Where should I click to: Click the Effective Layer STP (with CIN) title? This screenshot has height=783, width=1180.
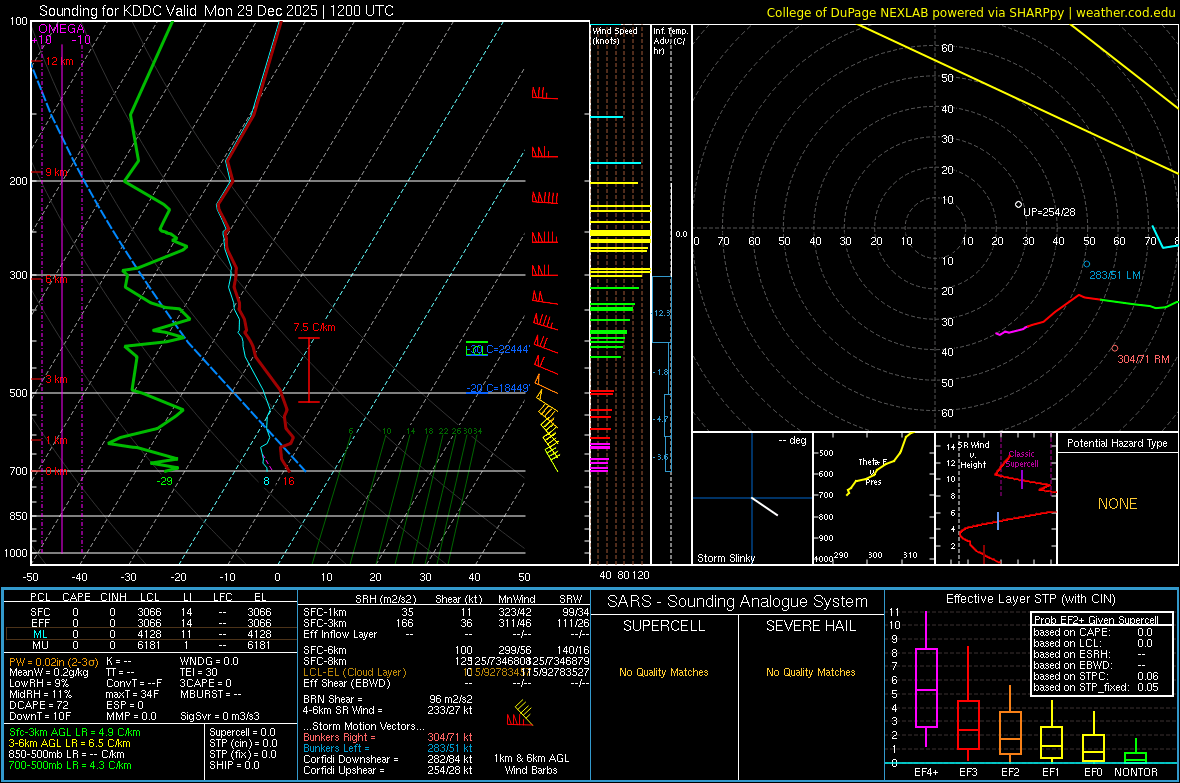[x=1030, y=599]
